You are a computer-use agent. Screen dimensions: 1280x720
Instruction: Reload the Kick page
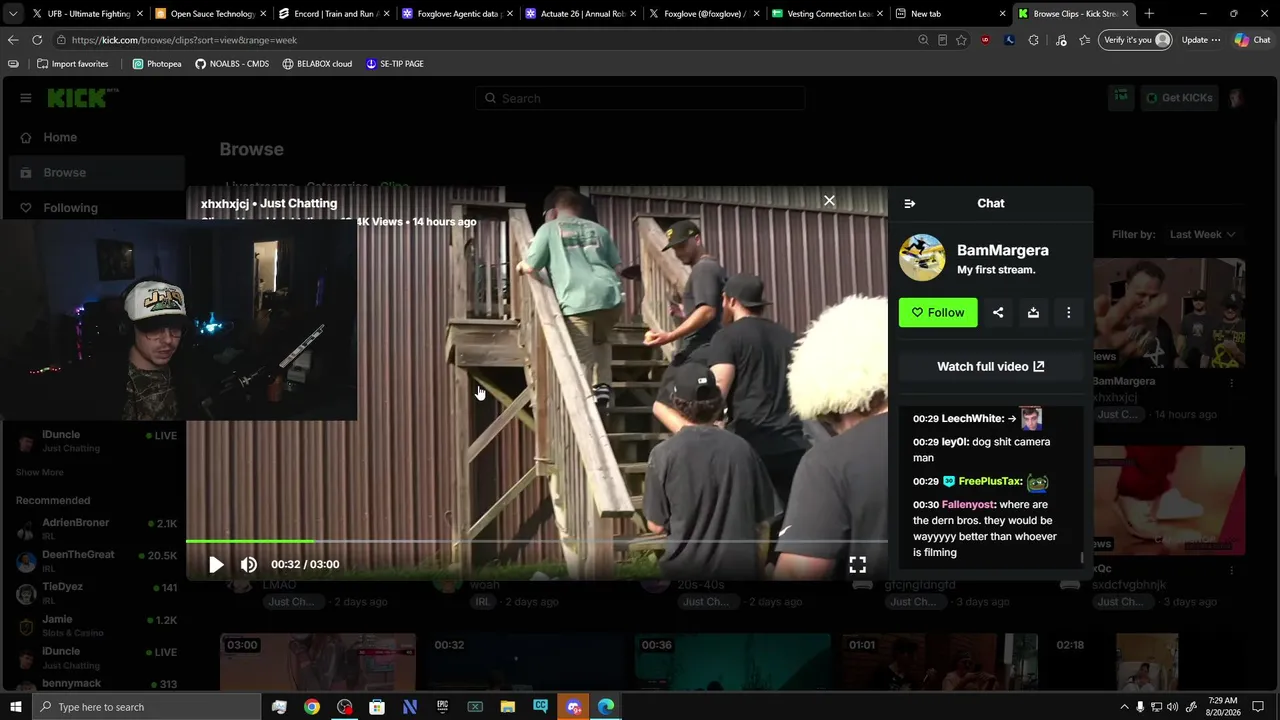point(37,40)
